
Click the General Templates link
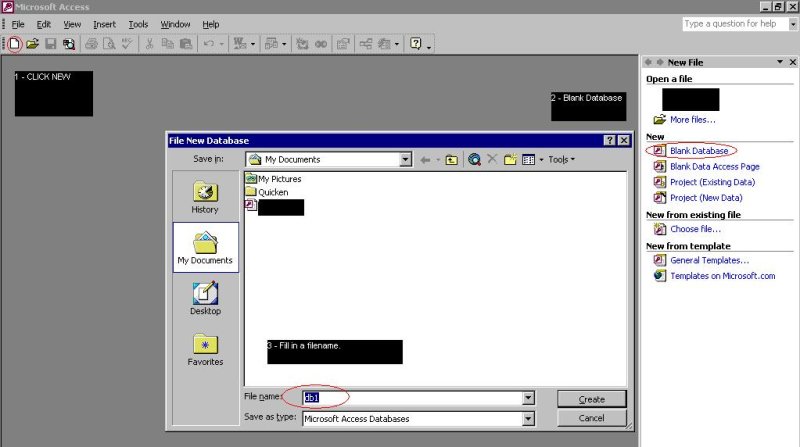pyautogui.click(x=709, y=260)
